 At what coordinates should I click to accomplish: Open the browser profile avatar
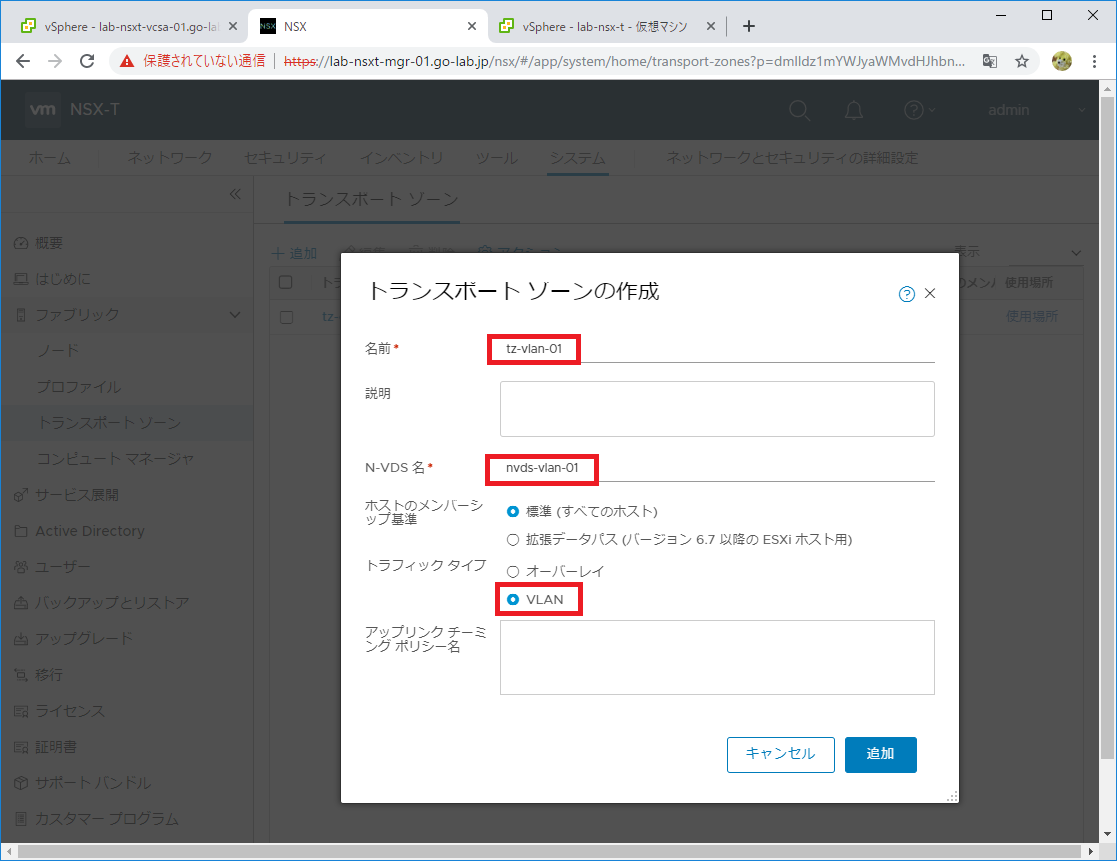[1061, 61]
